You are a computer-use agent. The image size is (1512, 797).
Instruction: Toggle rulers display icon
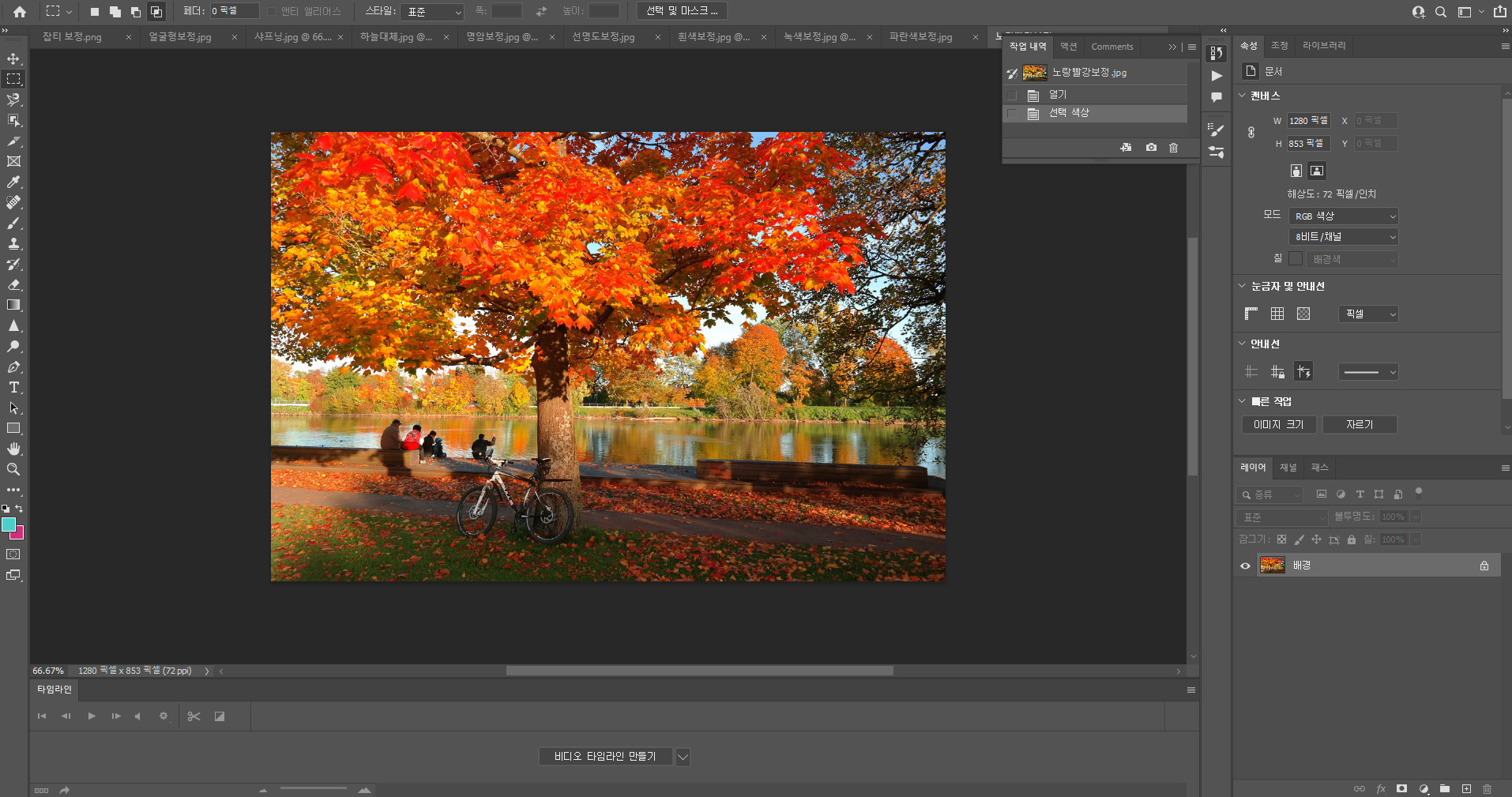click(1251, 314)
